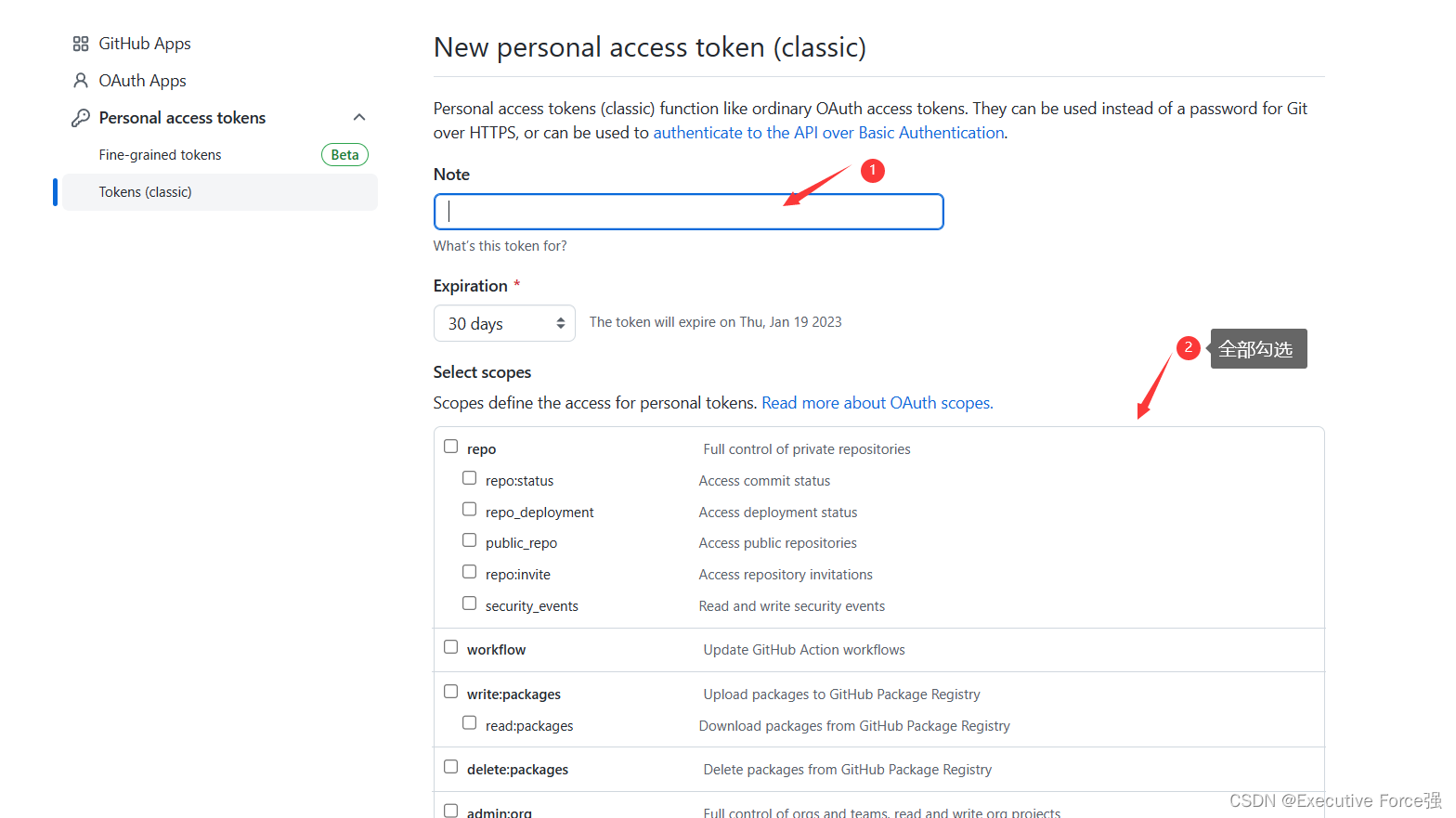
Task: Check the write:packages checkbox
Action: [x=451, y=692]
